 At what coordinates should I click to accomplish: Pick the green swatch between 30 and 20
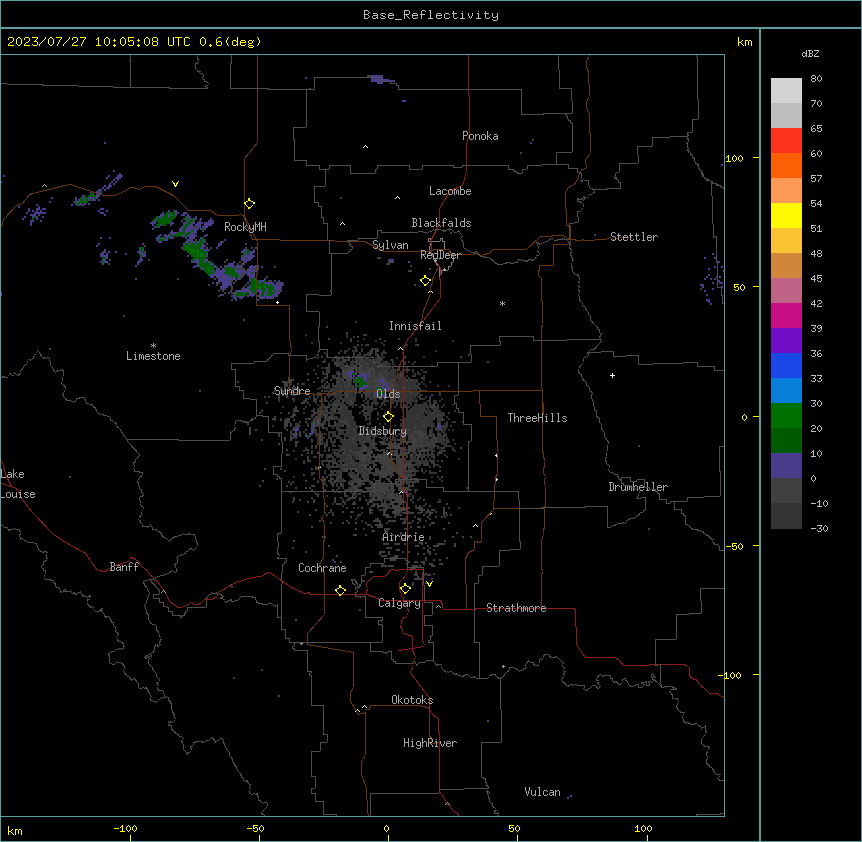(x=786, y=416)
